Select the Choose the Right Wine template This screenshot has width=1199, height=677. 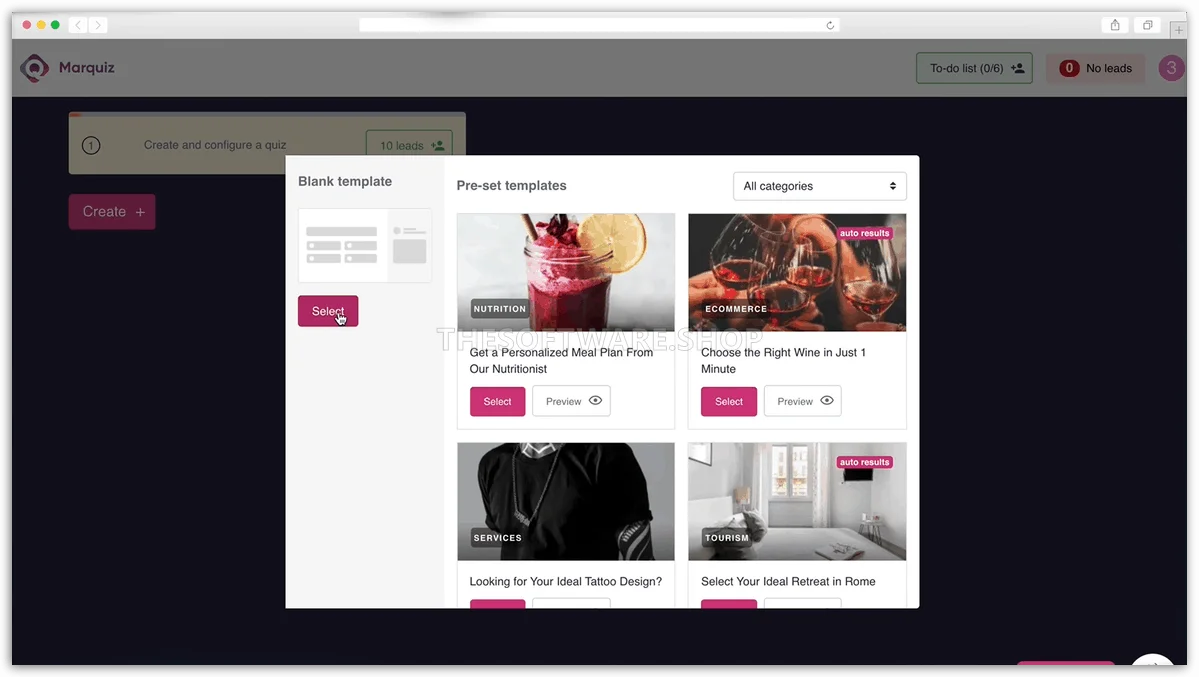click(729, 402)
